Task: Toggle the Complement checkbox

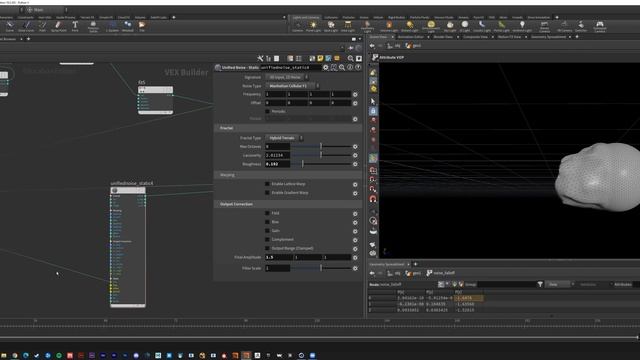Action: [267, 240]
